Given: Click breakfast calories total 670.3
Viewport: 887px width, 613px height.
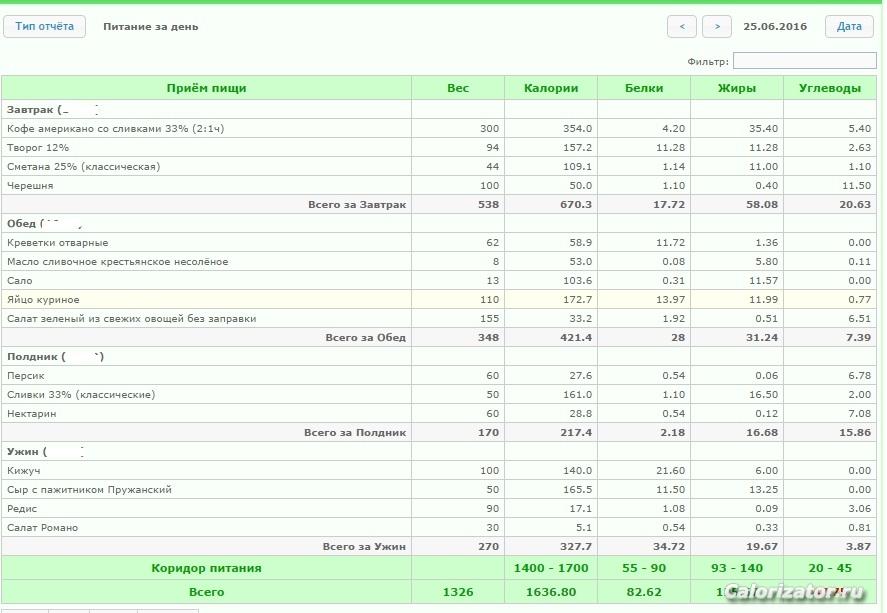Looking at the screenshot, I should [576, 205].
